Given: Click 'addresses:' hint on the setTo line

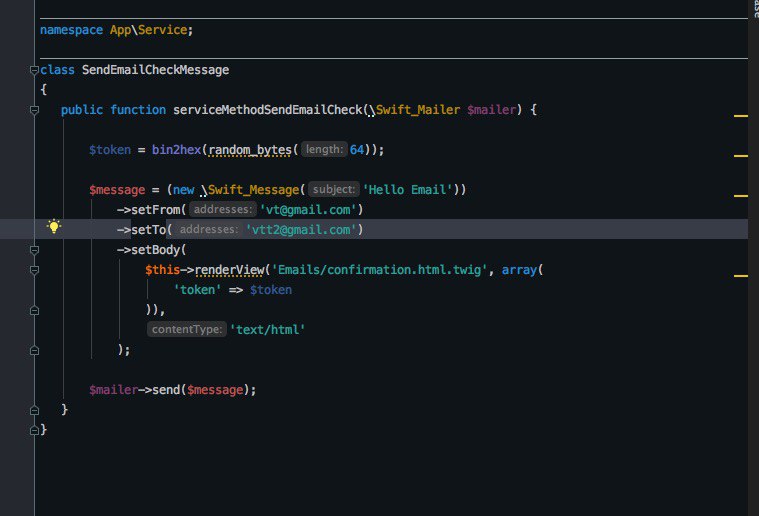Looking at the screenshot, I should coord(209,229).
